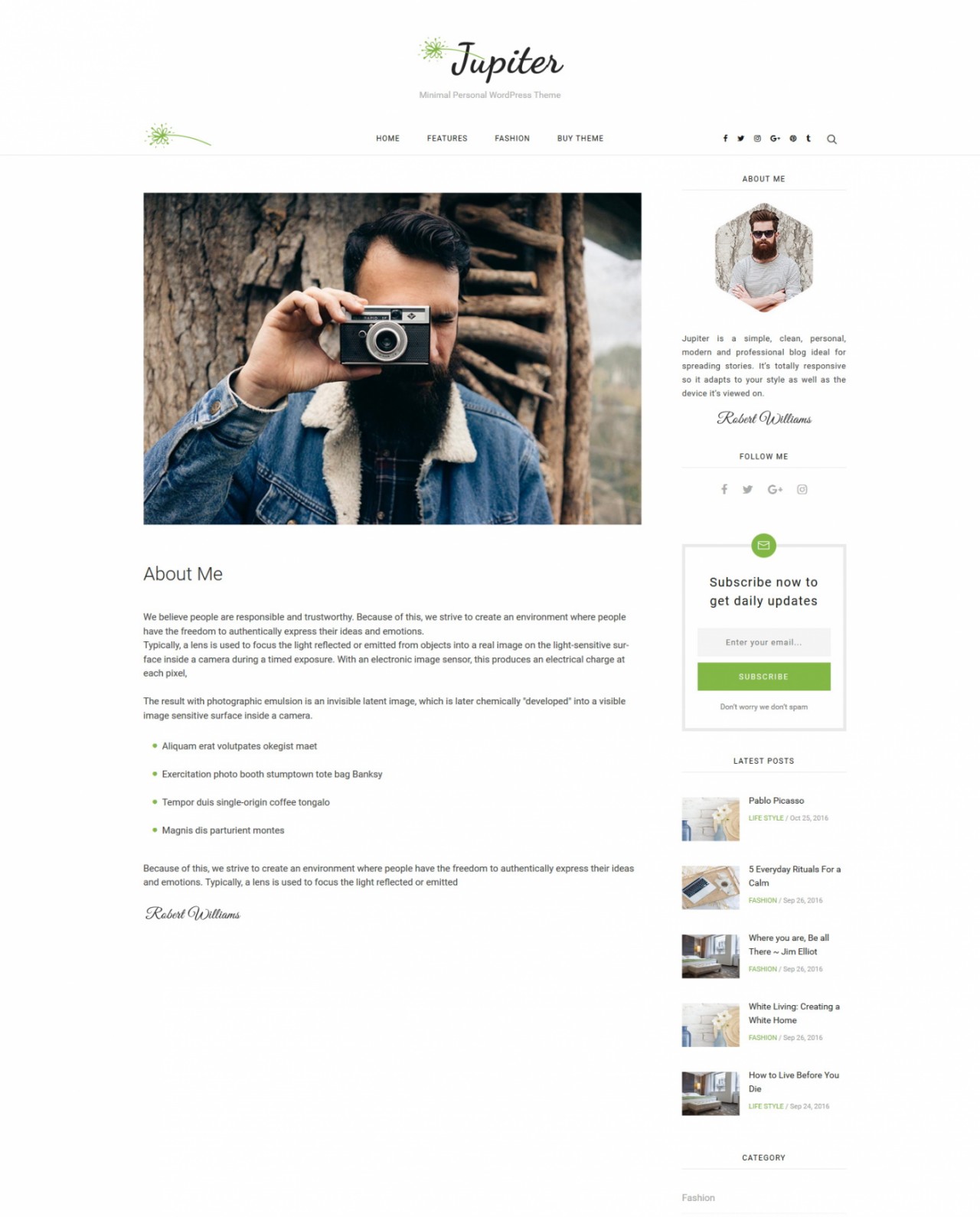This screenshot has width=980, height=1217.
Task: Open the Home menu item
Action: tap(387, 139)
